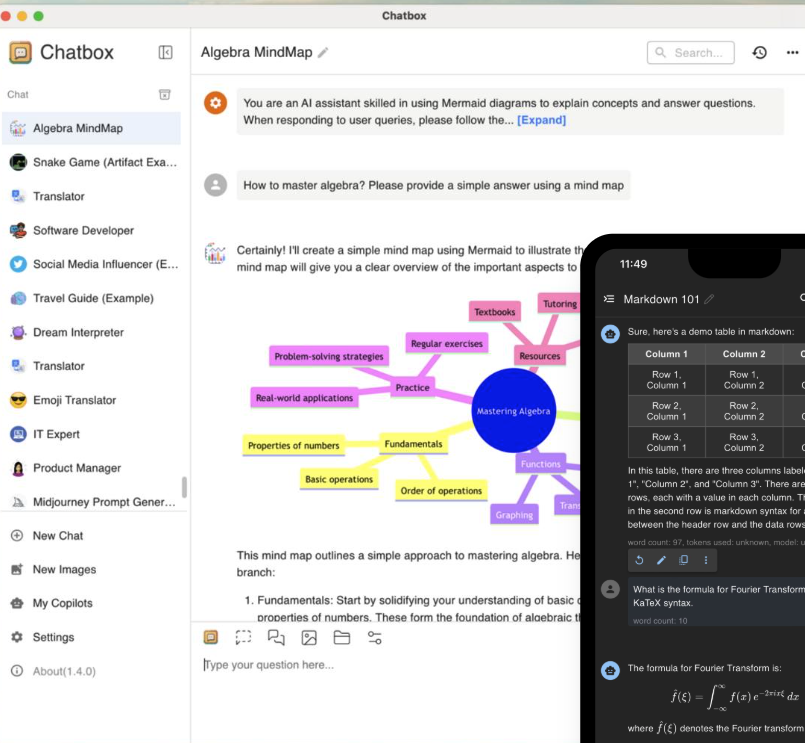The width and height of the screenshot is (805, 743).
Task: Click the Graphing mind map node
Action: 514,515
